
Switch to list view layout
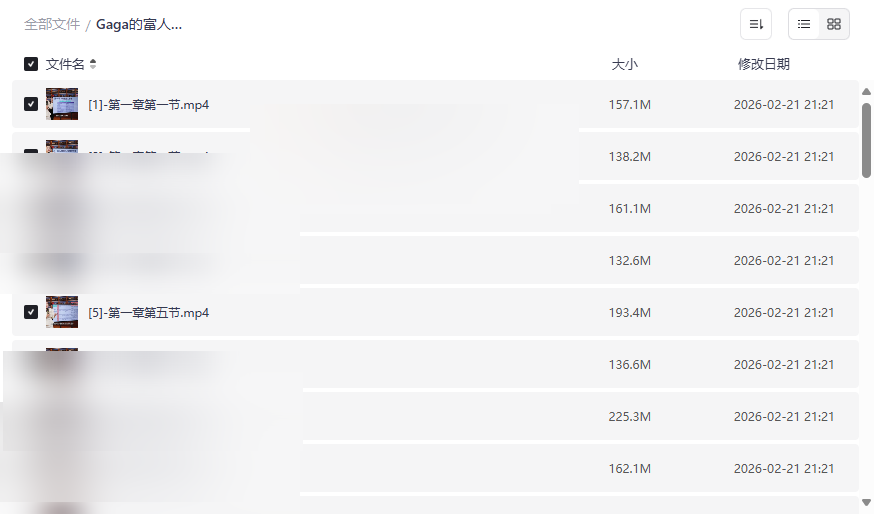pyautogui.click(x=804, y=24)
